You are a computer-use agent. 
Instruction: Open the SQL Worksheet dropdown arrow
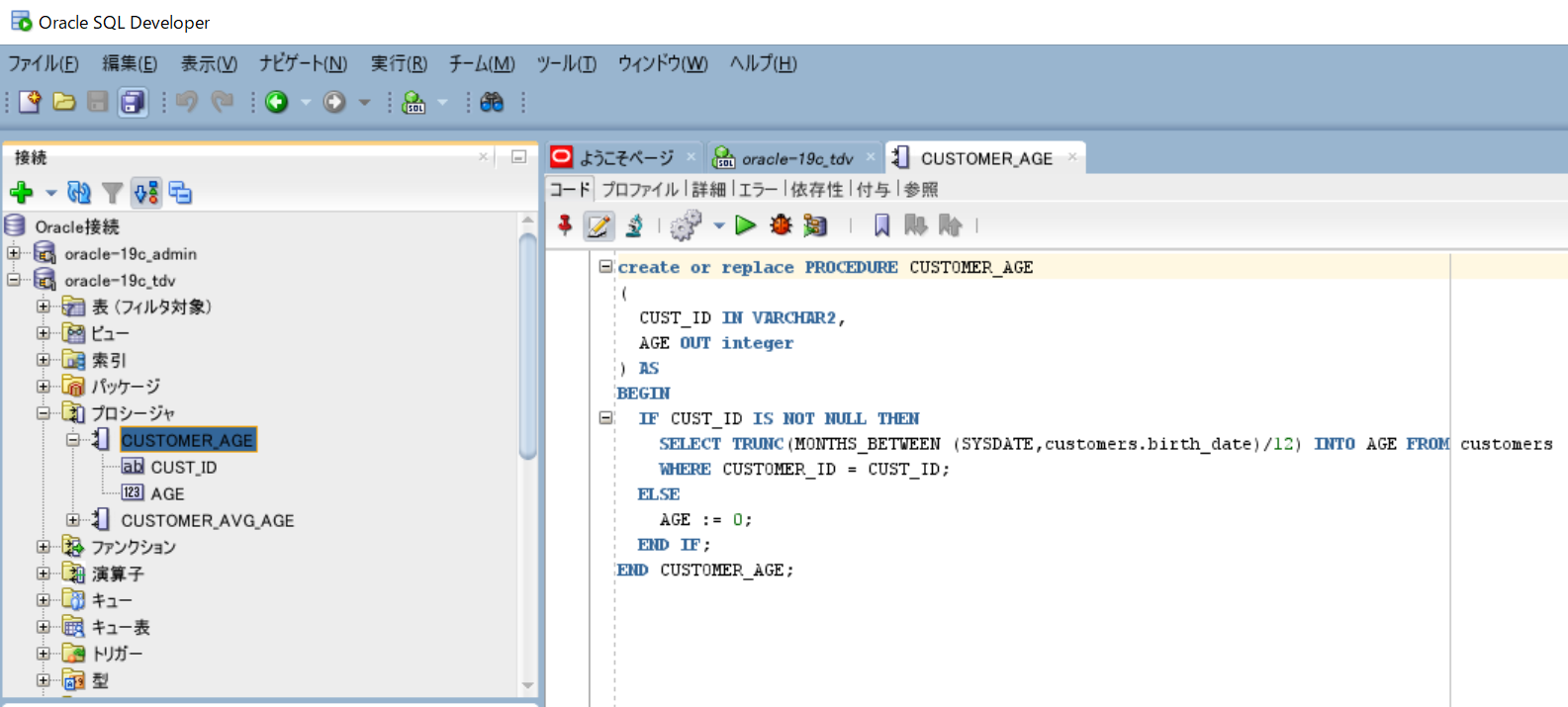pyautogui.click(x=442, y=102)
